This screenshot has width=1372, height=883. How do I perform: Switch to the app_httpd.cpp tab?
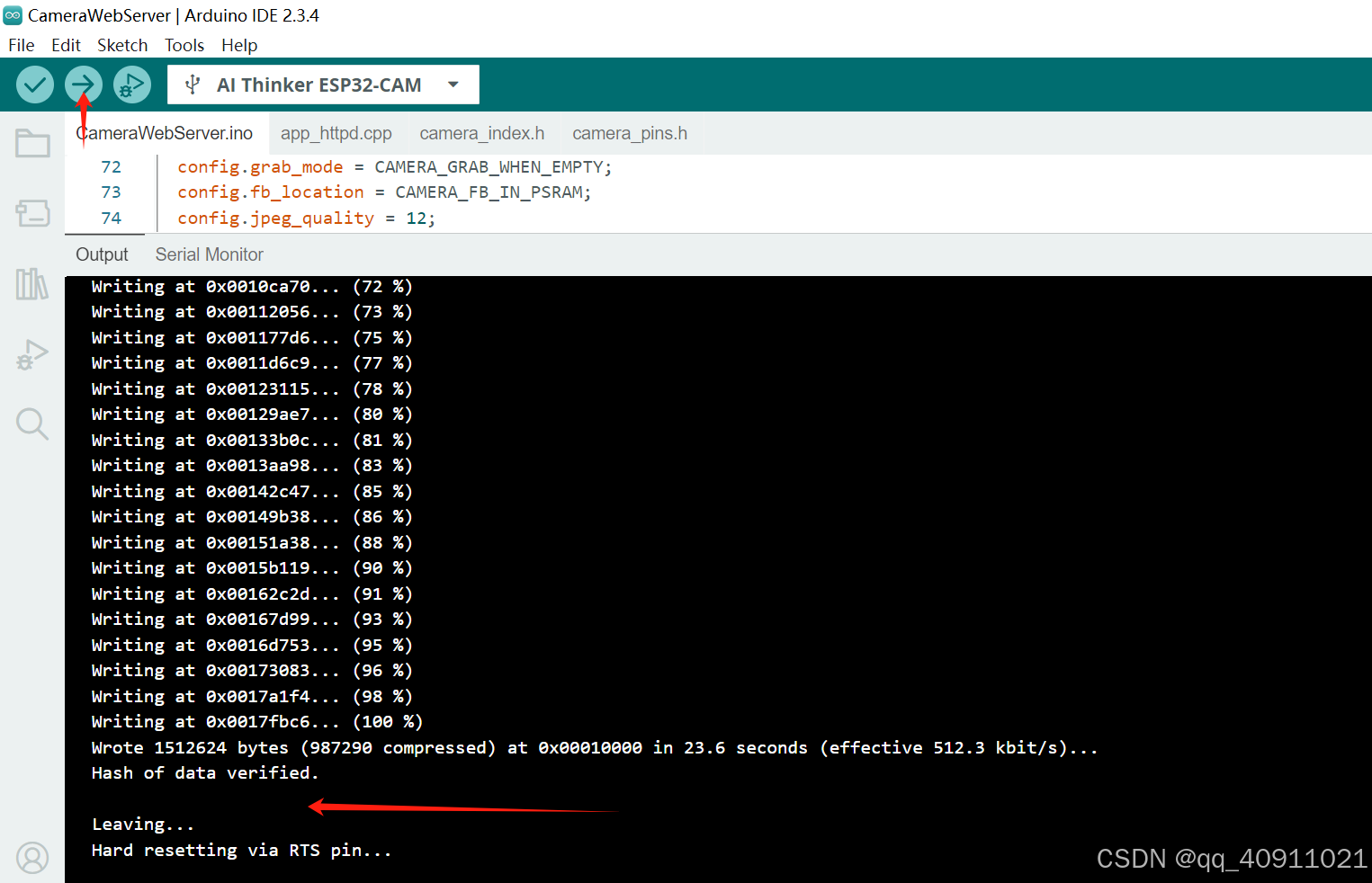click(336, 132)
